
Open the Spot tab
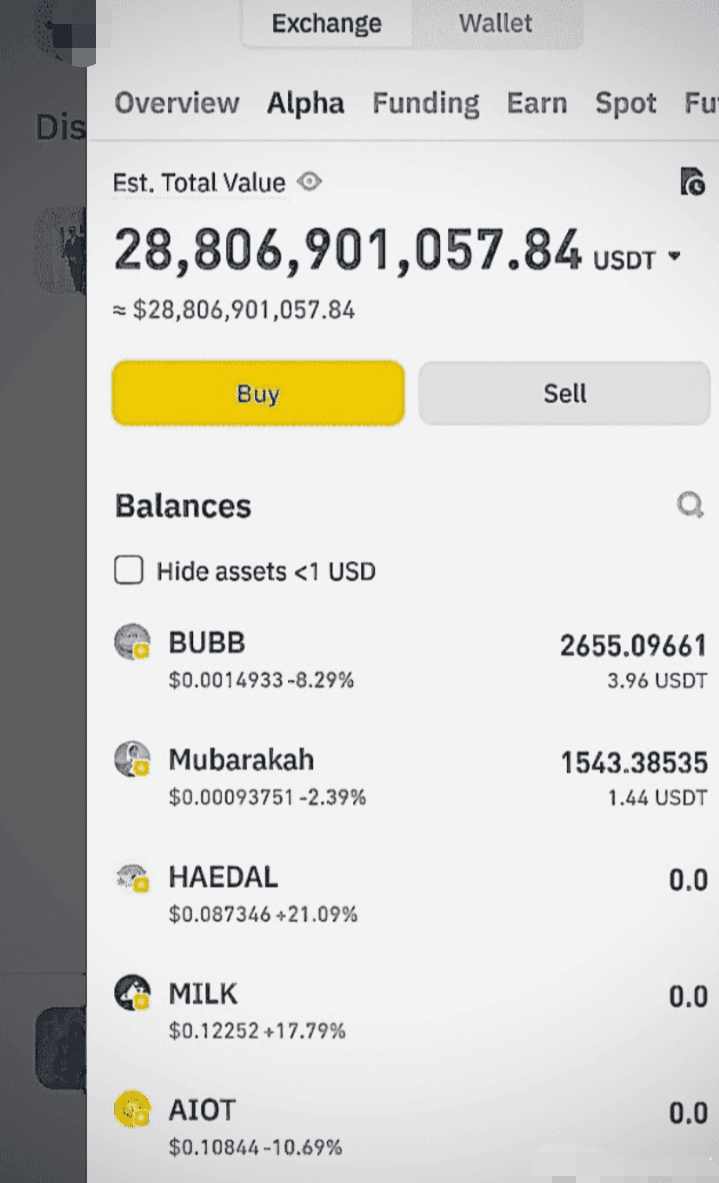pos(626,103)
